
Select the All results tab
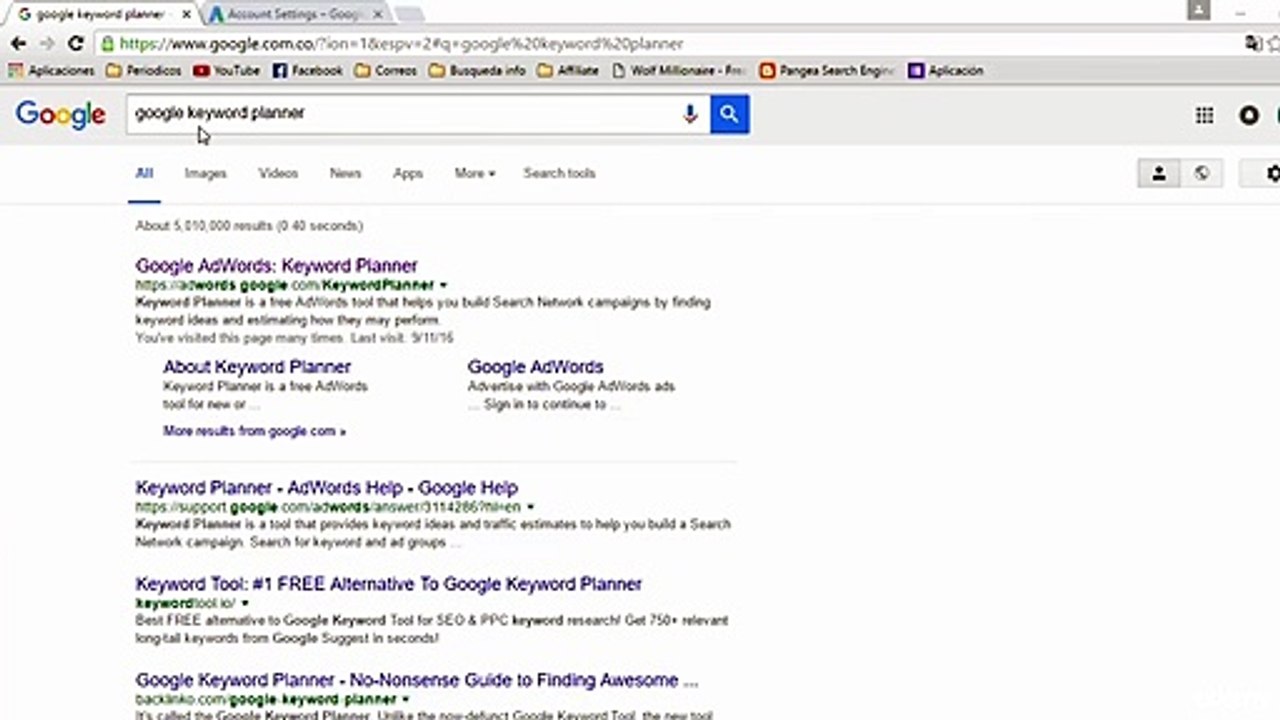[144, 173]
